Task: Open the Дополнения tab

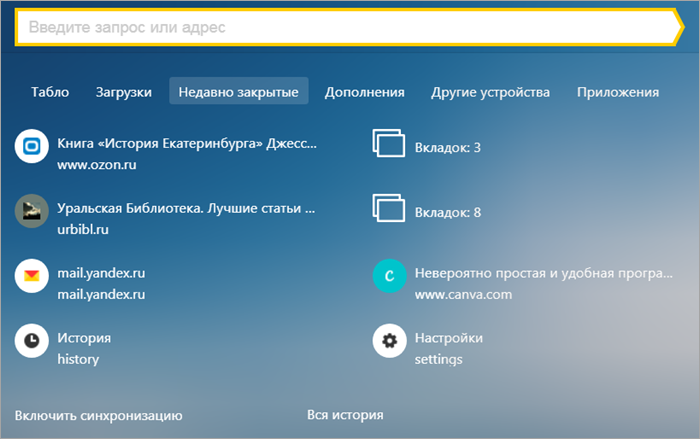Action: click(365, 92)
